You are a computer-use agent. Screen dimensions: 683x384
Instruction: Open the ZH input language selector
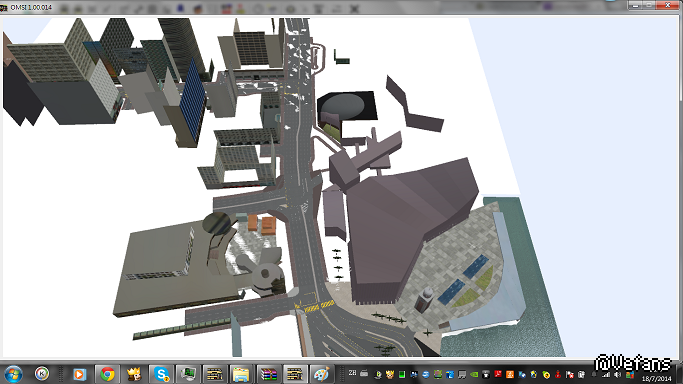point(352,373)
